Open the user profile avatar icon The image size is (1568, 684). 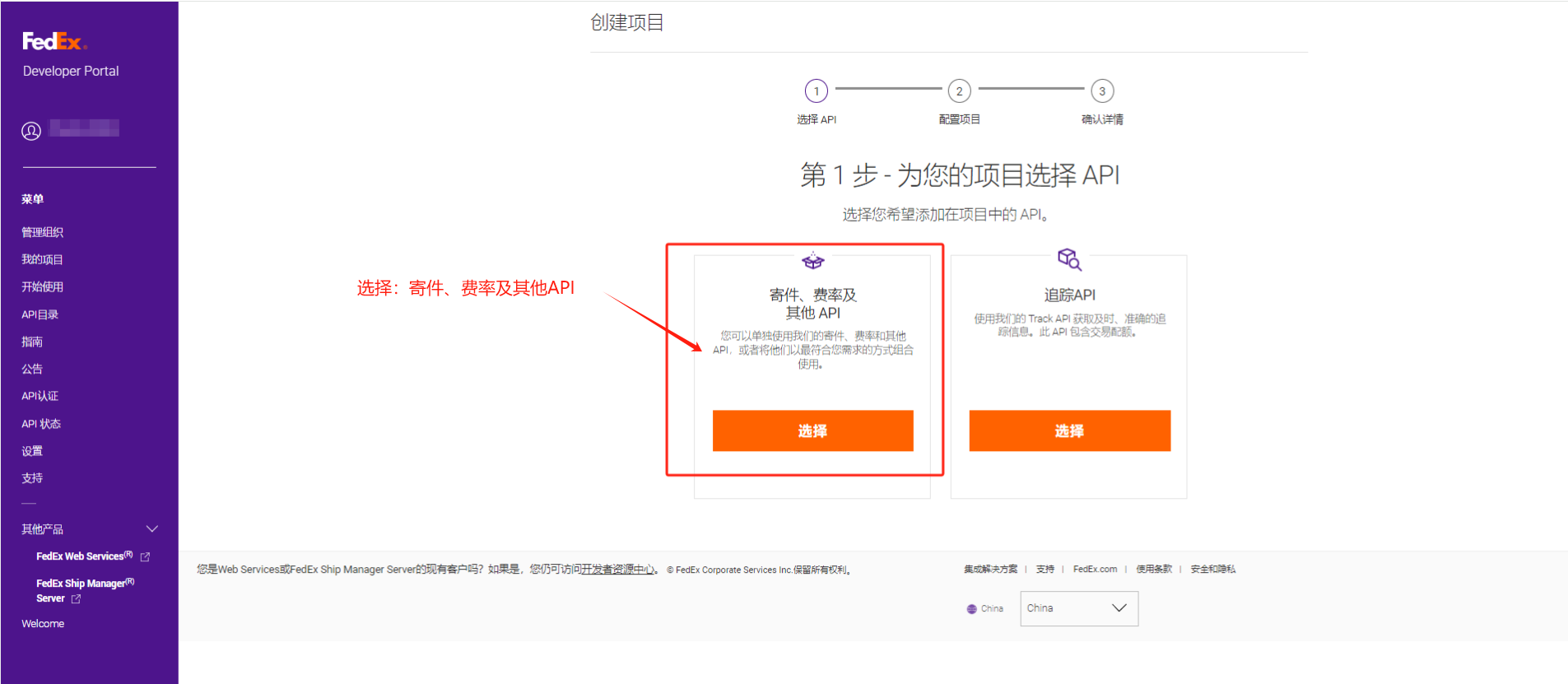pos(31,131)
